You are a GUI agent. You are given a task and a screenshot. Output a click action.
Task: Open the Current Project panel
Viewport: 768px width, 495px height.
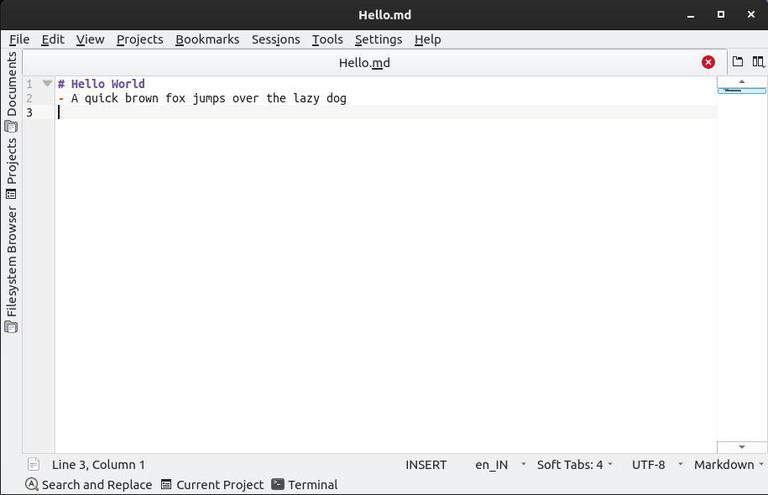click(212, 485)
